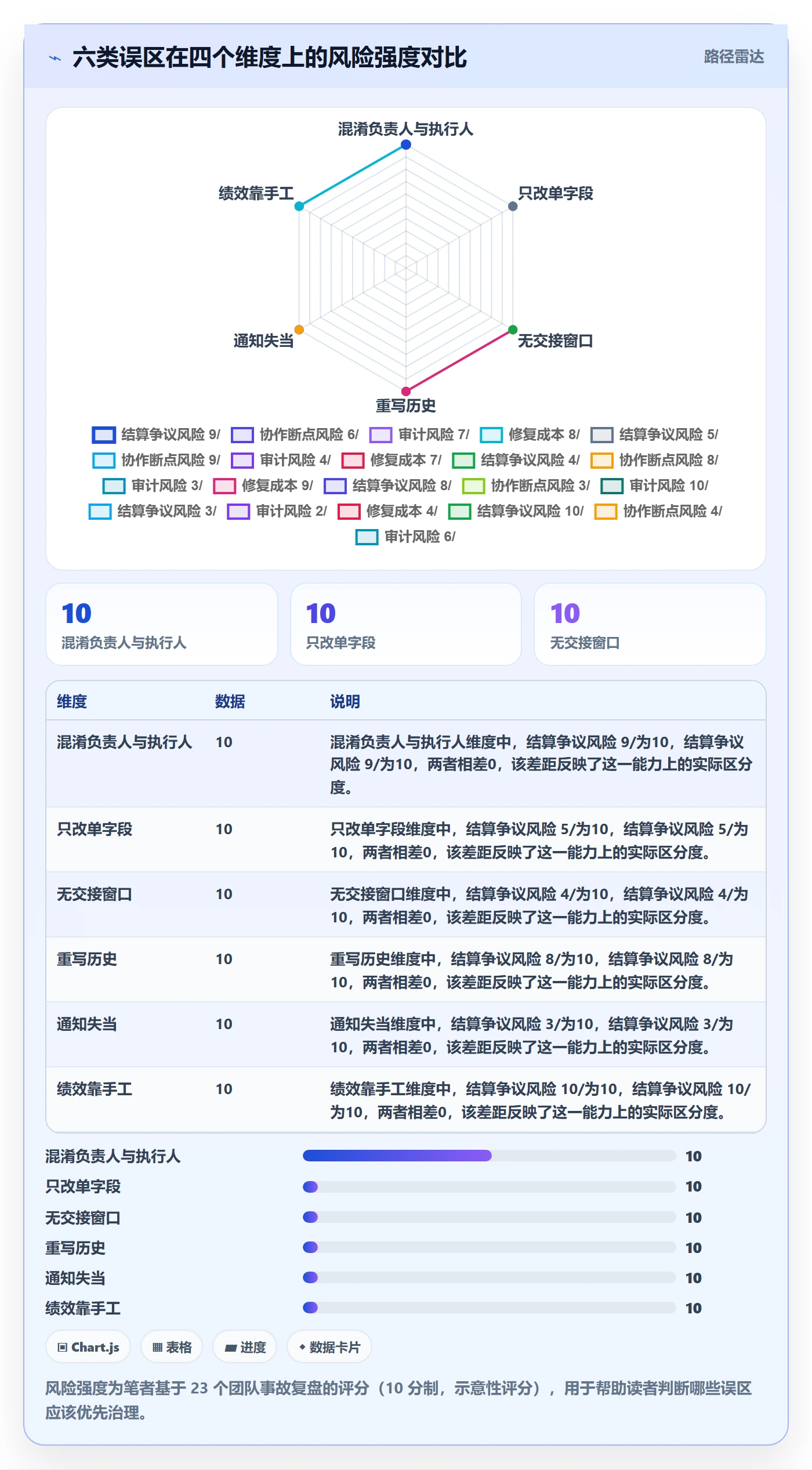
Task: Open the 混淆负责人与执行人 data card
Action: point(162,624)
